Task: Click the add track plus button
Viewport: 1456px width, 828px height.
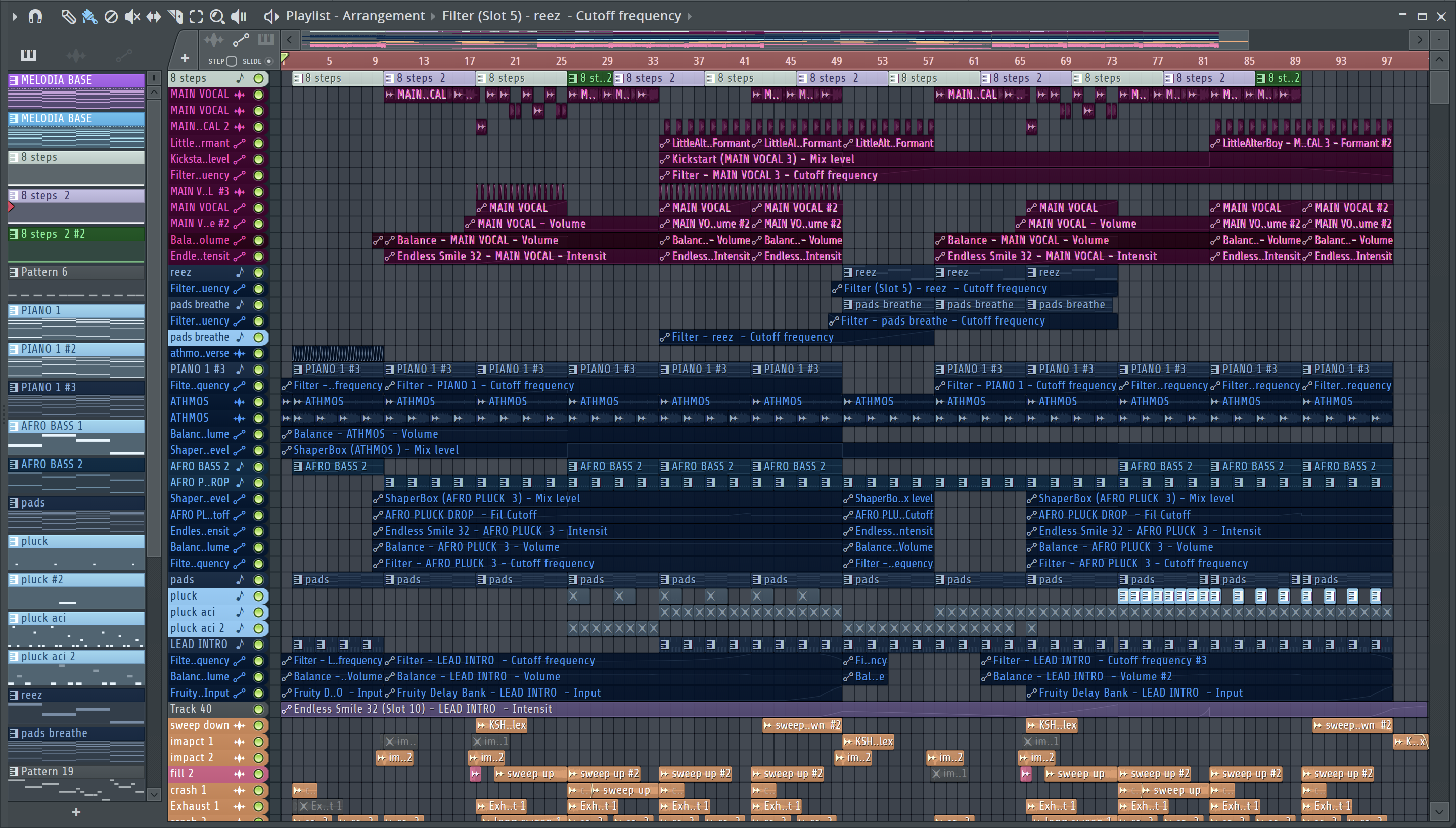Action: click(x=184, y=58)
